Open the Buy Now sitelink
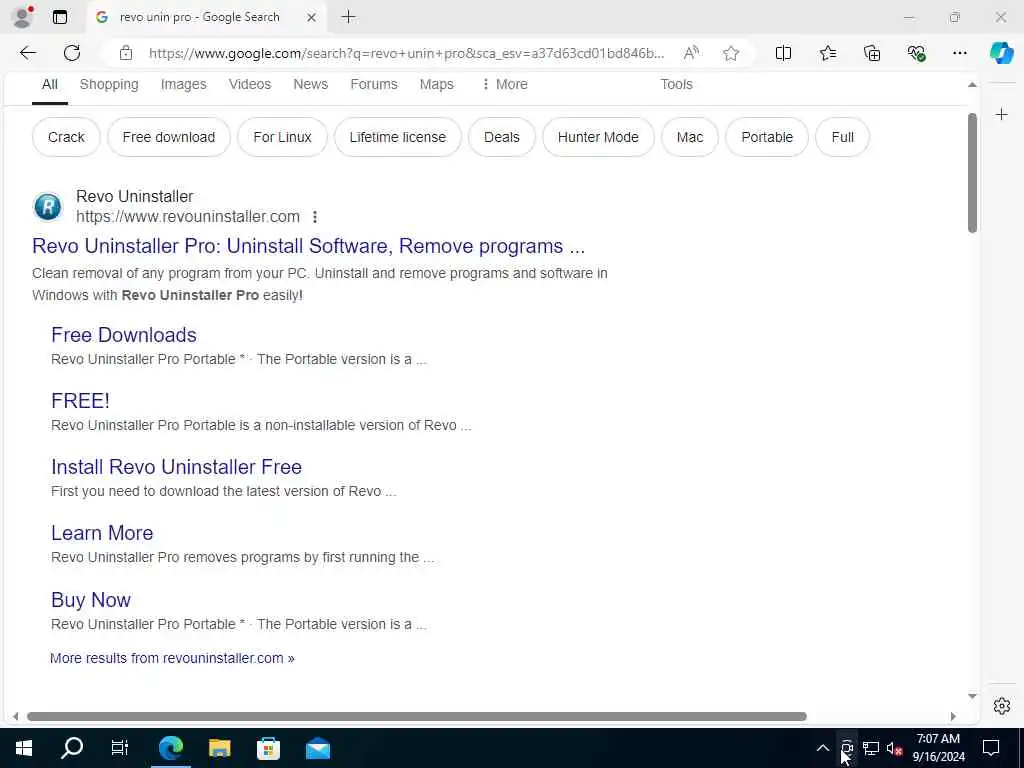 (91, 600)
